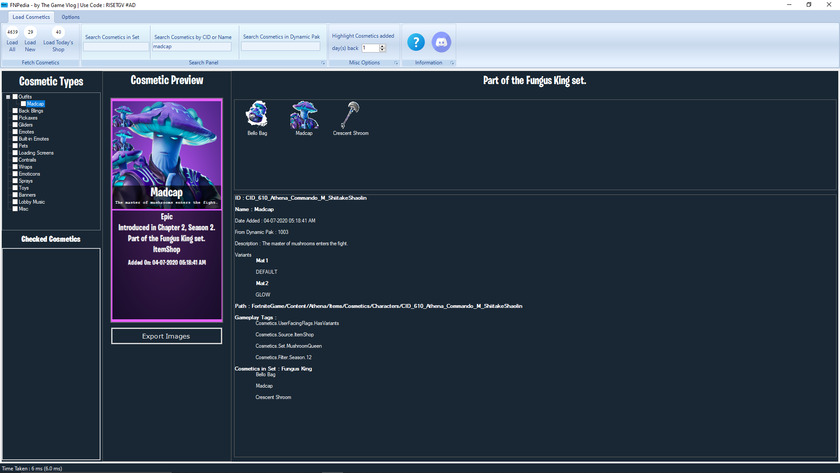Switch to the Options tab
Image resolution: width=840 pixels, height=473 pixels.
[x=70, y=17]
